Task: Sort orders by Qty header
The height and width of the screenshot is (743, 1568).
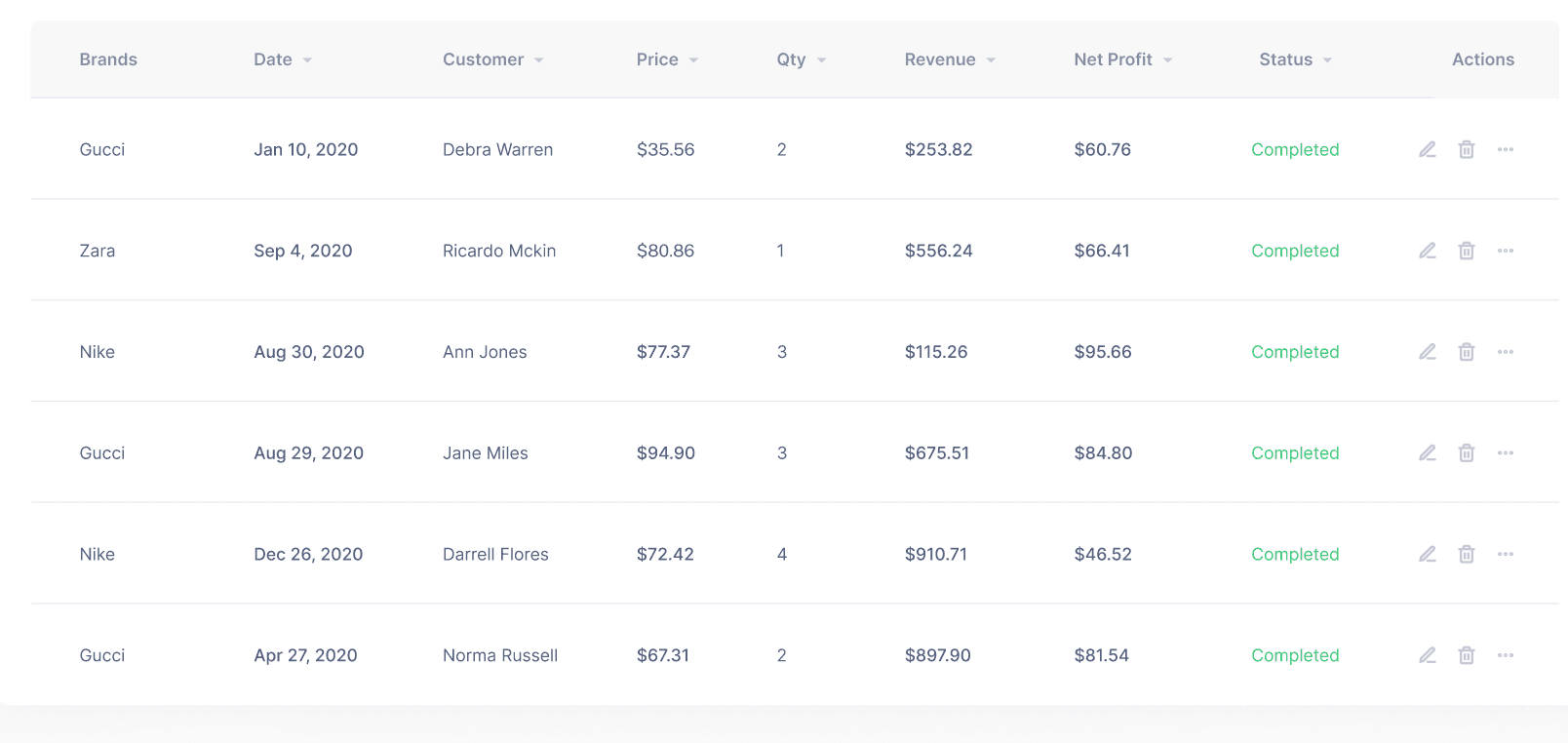Action: point(801,59)
